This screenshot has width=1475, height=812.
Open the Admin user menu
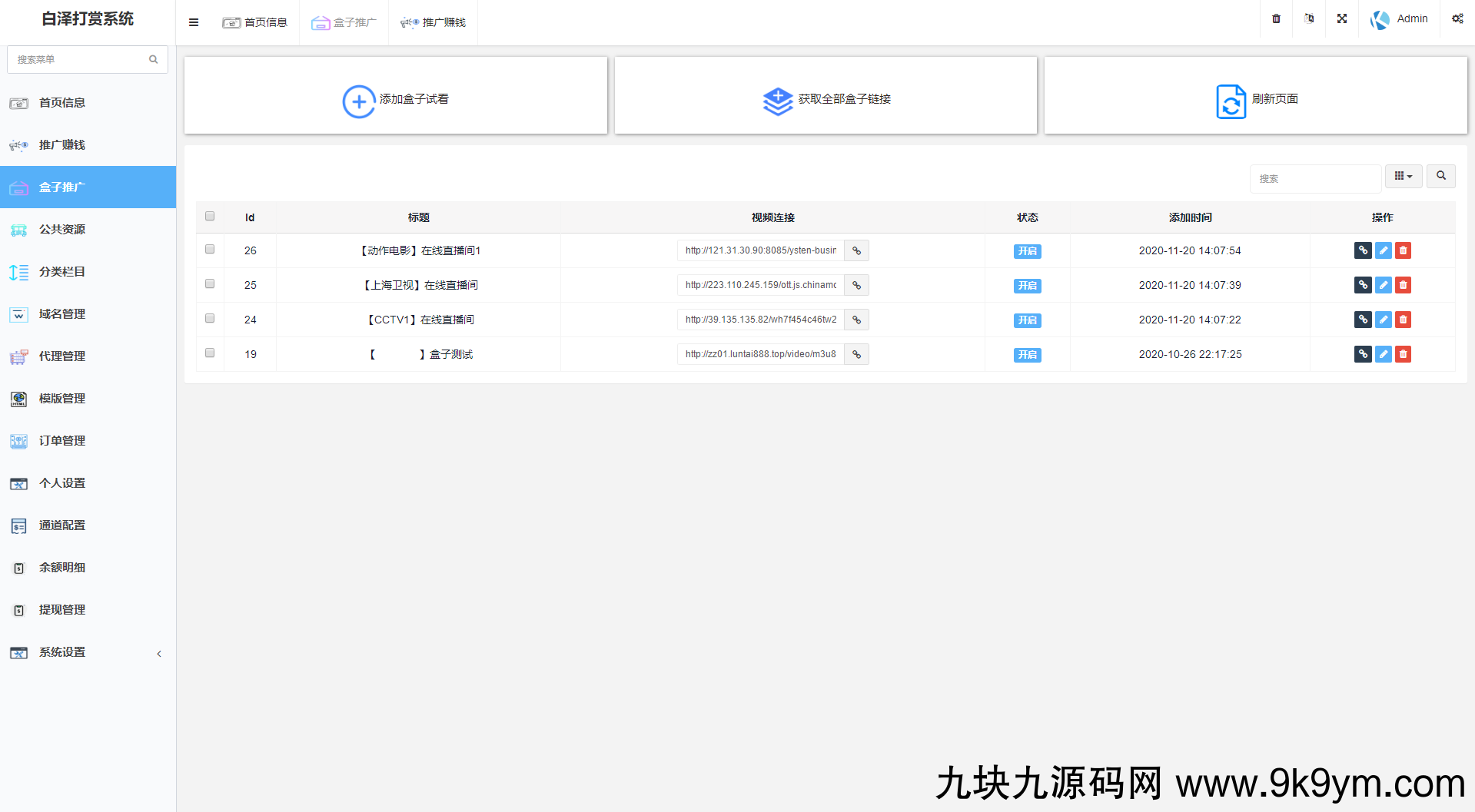(1400, 18)
